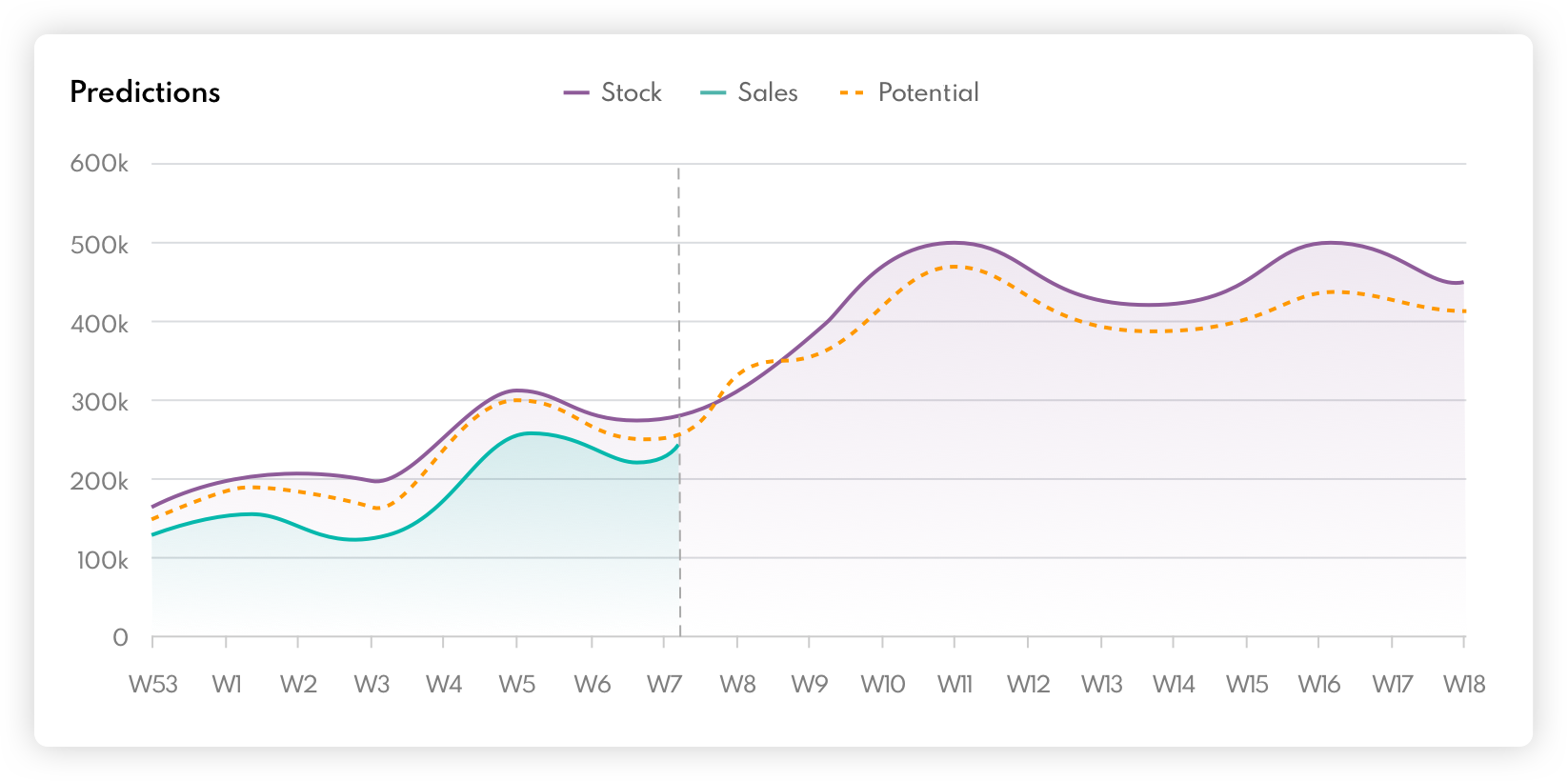The height and width of the screenshot is (781, 1568).
Task: Select the 300k y-axis label
Action: pyautogui.click(x=99, y=402)
